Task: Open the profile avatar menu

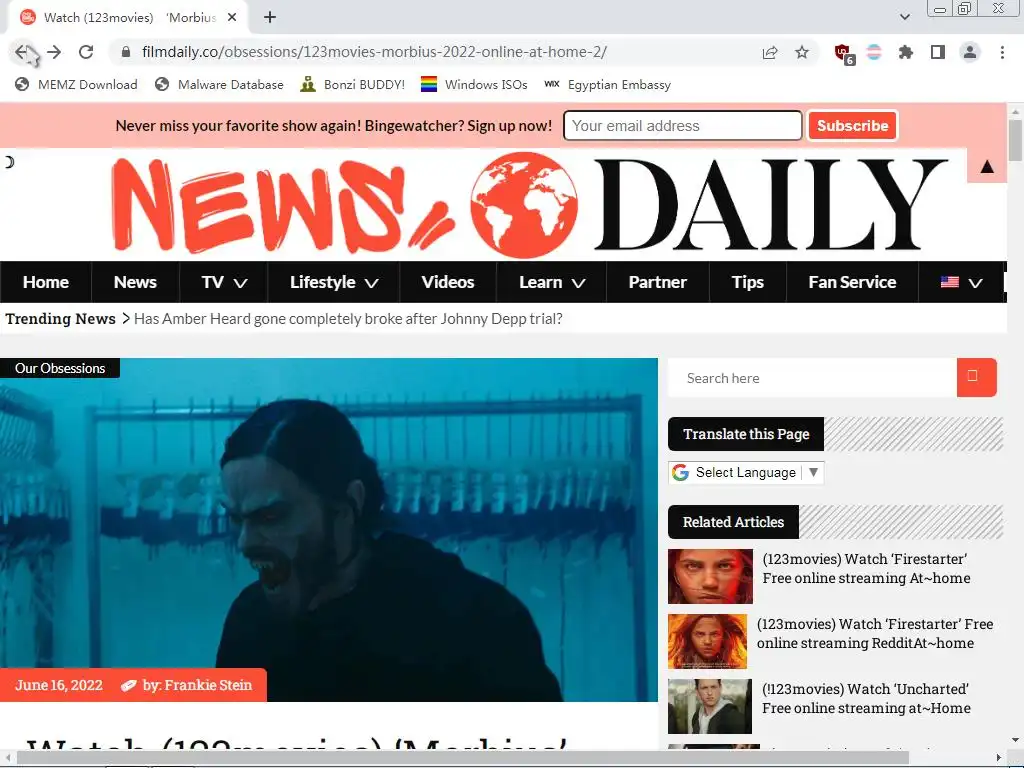Action: [970, 52]
